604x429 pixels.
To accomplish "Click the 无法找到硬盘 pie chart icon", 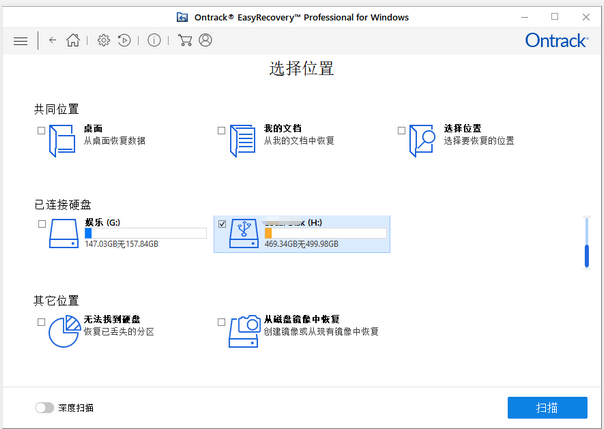I will [x=64, y=331].
